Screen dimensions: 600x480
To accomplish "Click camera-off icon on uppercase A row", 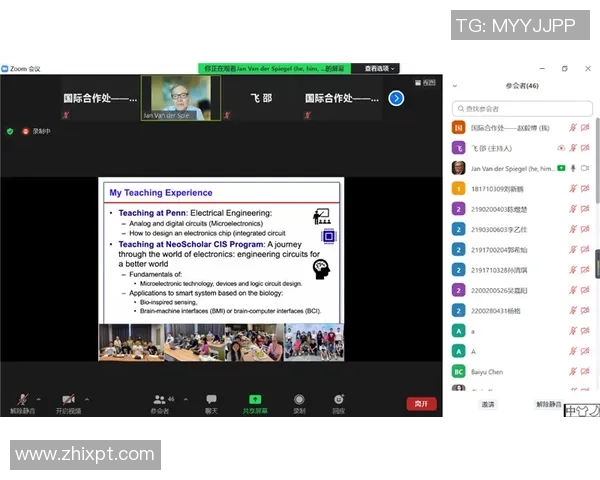I will point(585,351).
